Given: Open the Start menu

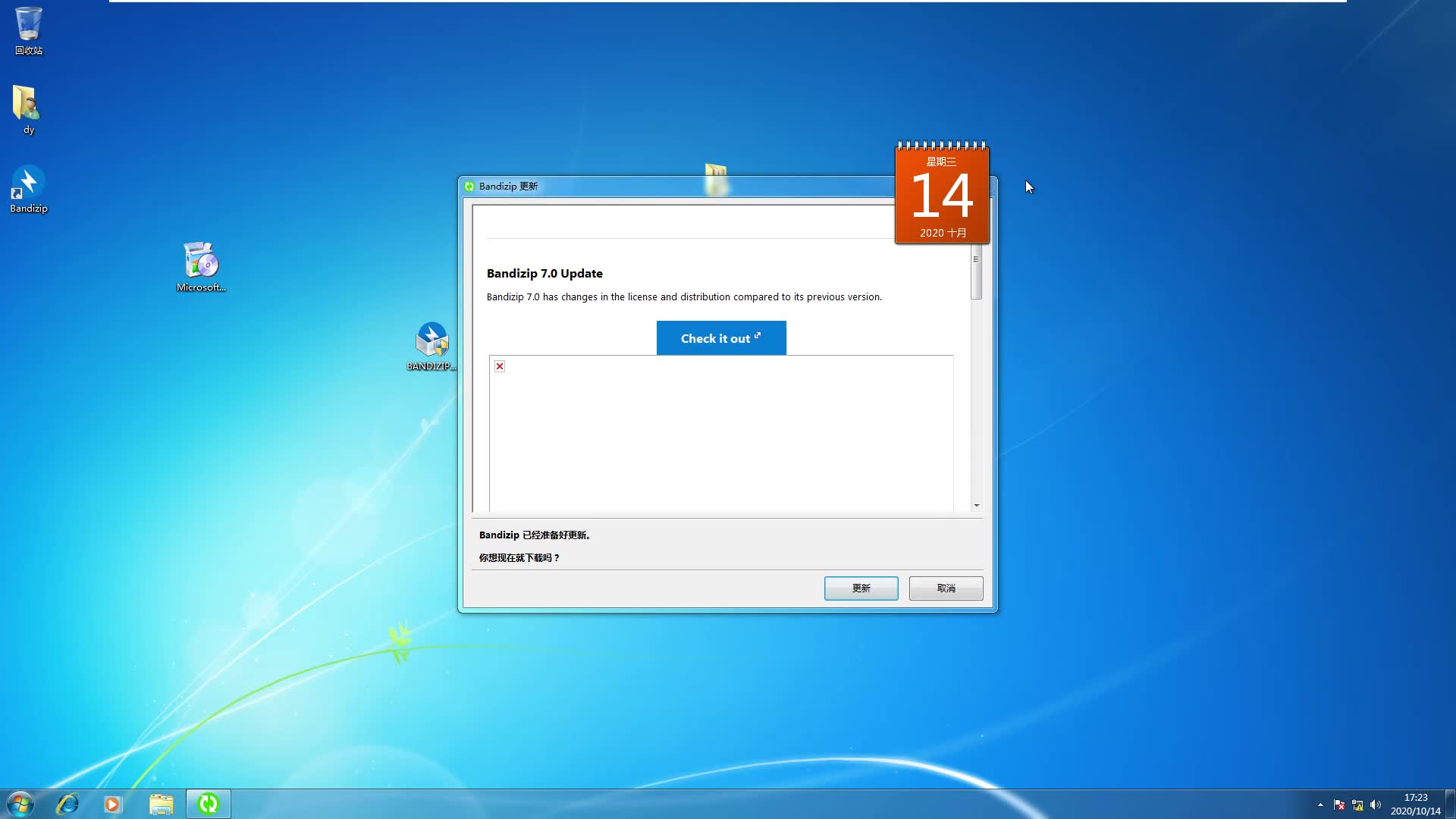Looking at the screenshot, I should tap(18, 803).
